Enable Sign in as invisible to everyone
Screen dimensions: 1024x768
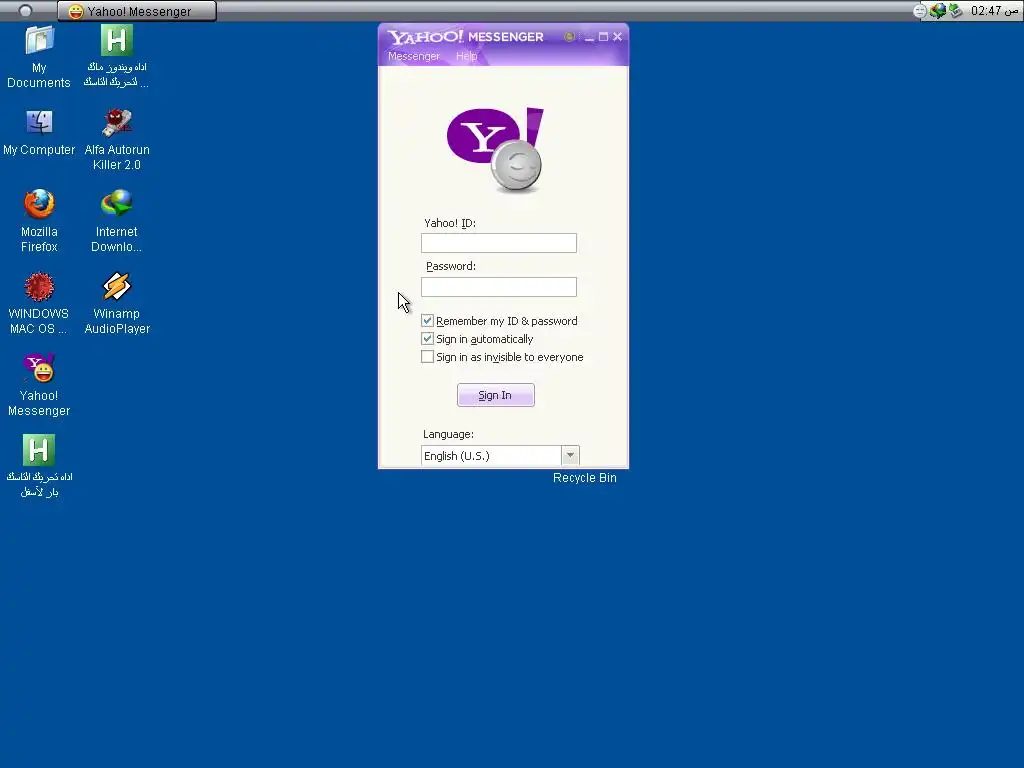pyautogui.click(x=427, y=357)
